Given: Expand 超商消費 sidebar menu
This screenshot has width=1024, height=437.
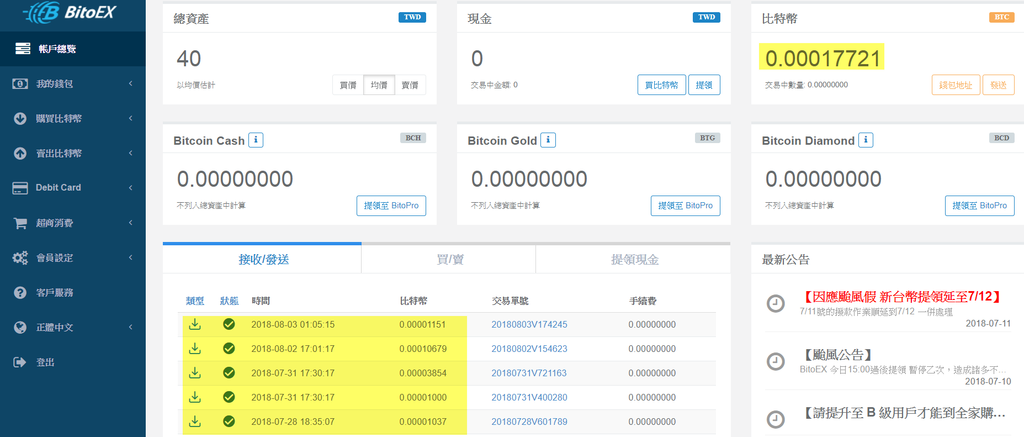Looking at the screenshot, I should coord(131,223).
